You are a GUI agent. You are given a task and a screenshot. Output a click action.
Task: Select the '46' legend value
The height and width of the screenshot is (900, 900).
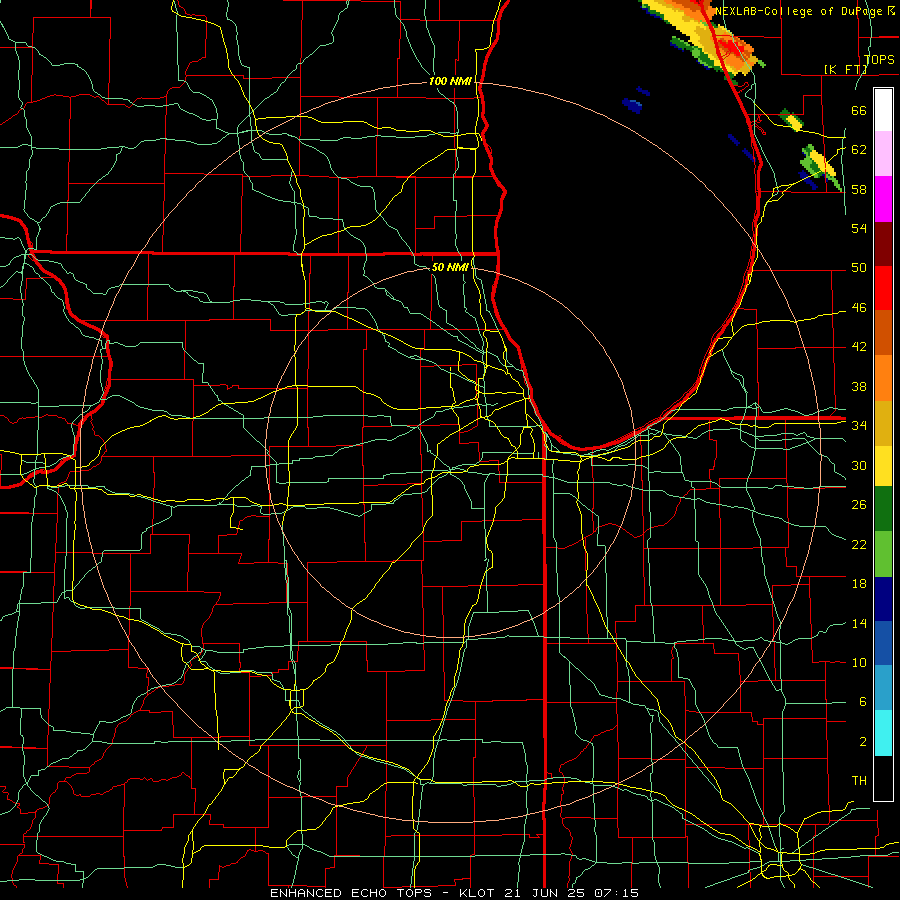coord(859,308)
